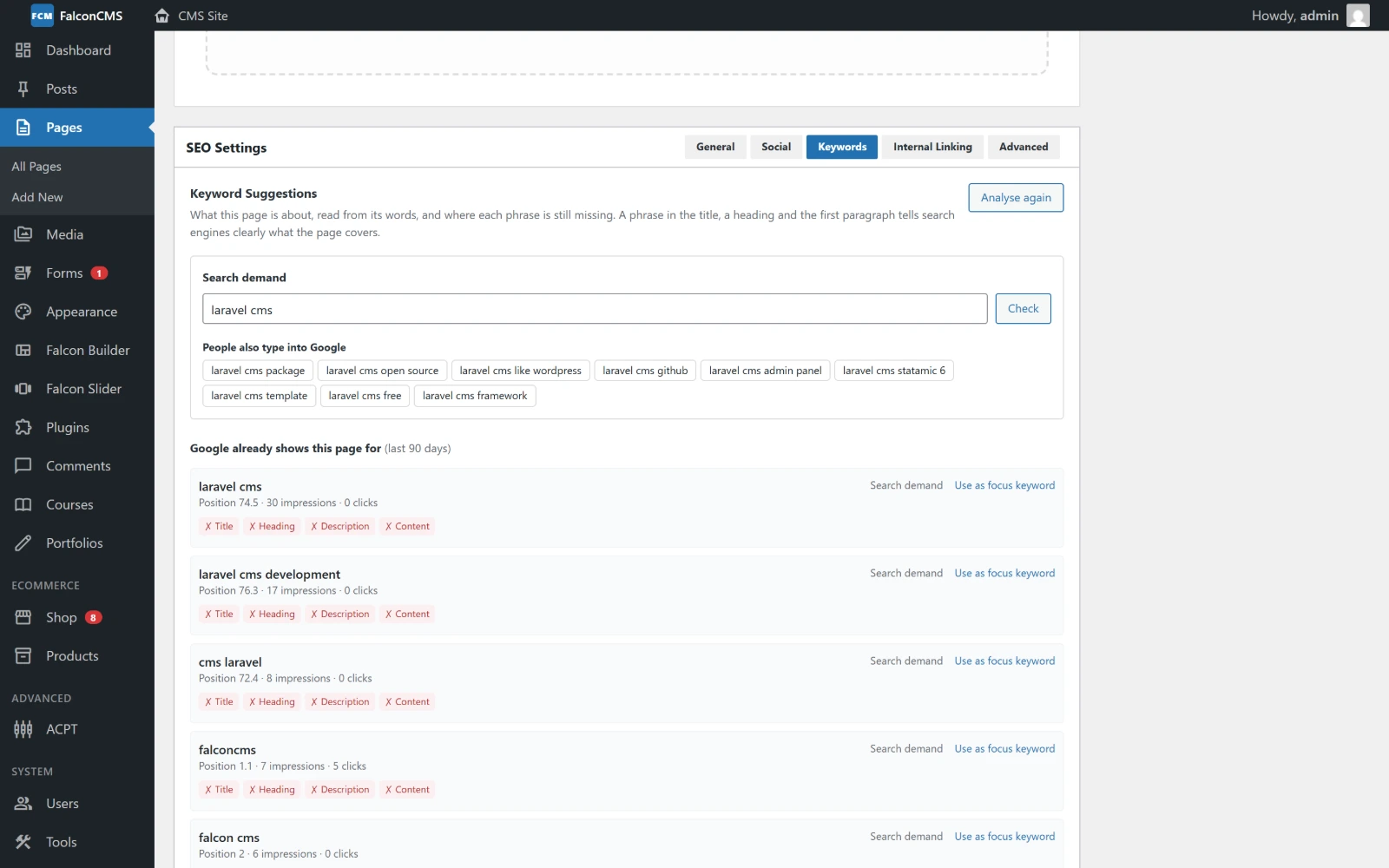Select the 'laravel cms github' chip
Viewport: 1389px width, 868px height.
pyautogui.click(x=645, y=371)
